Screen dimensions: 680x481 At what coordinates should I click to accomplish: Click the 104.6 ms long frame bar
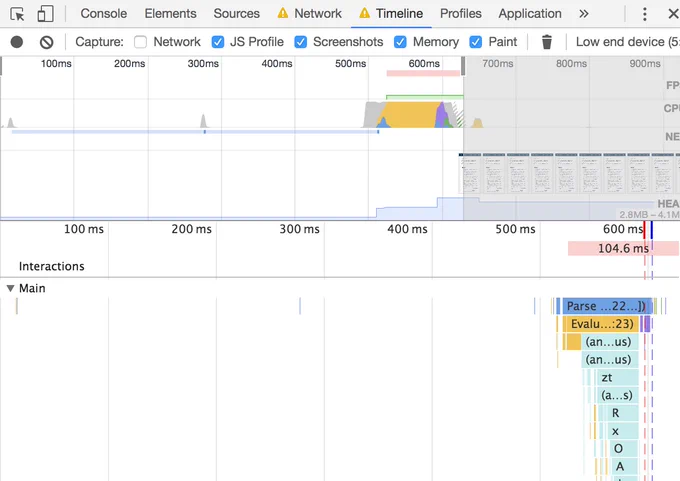(x=623, y=249)
